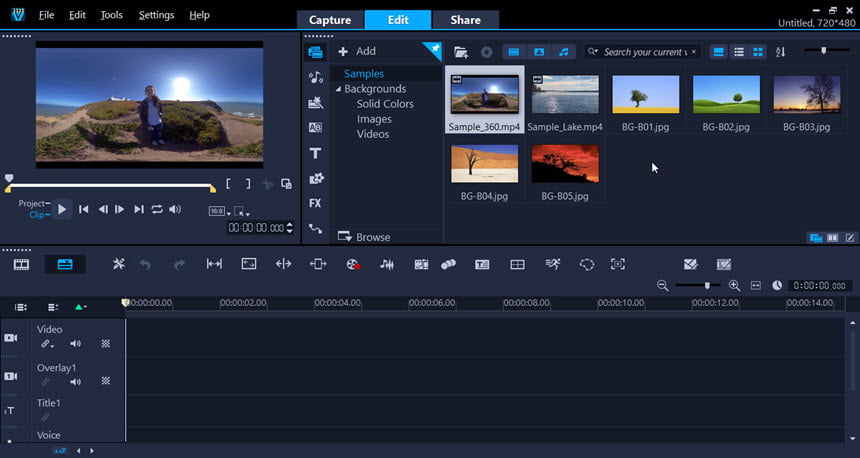Expand the Browse file explorer option
Screen dimensions: 860x458
pyautogui.click(x=364, y=237)
